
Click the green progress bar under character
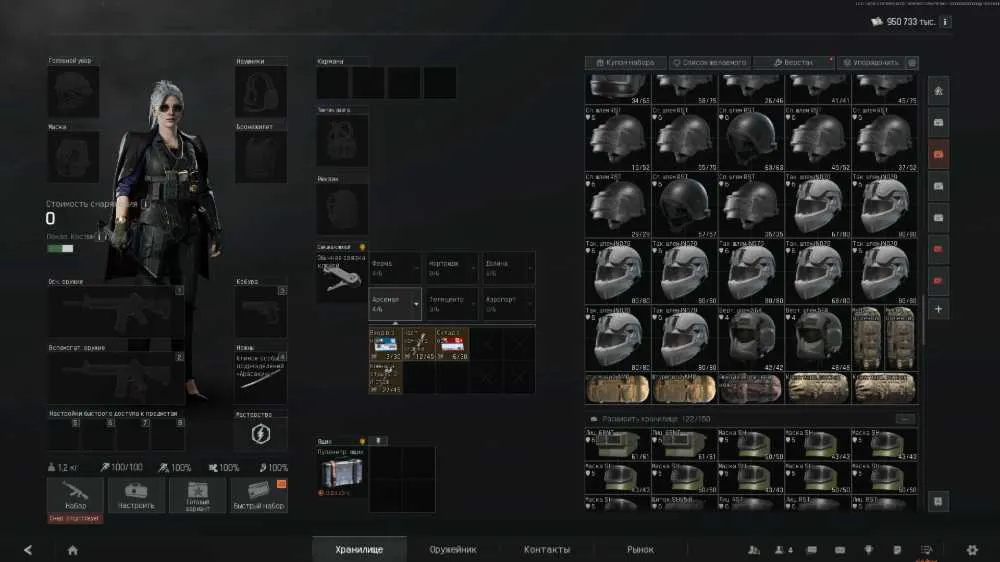(x=60, y=248)
